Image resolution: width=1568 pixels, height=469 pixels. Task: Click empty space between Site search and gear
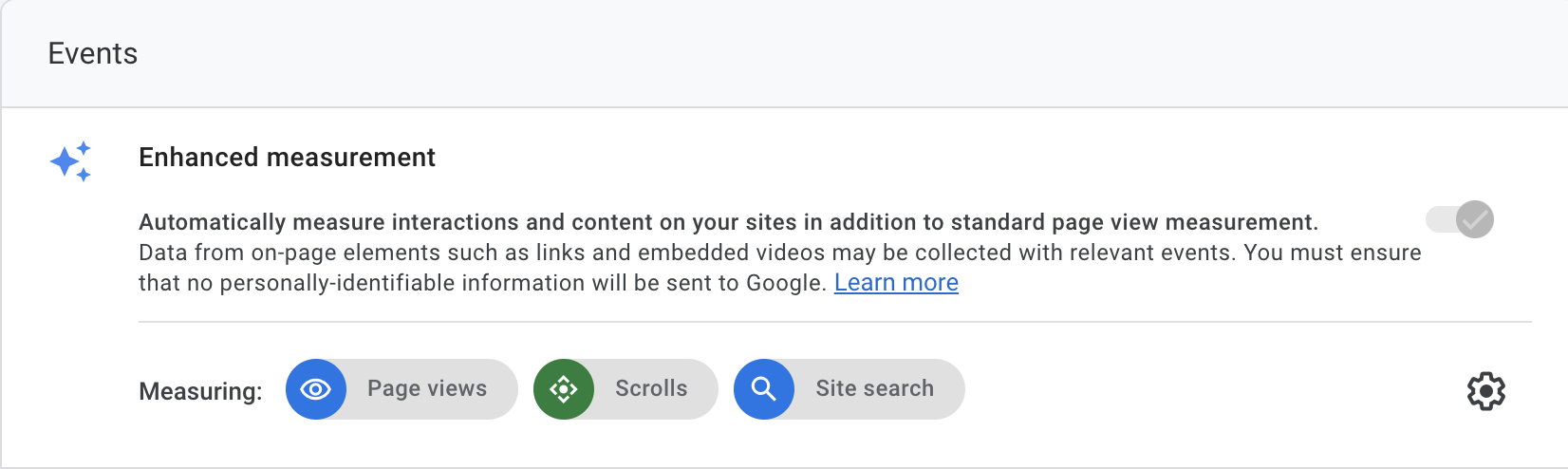tap(1215, 389)
